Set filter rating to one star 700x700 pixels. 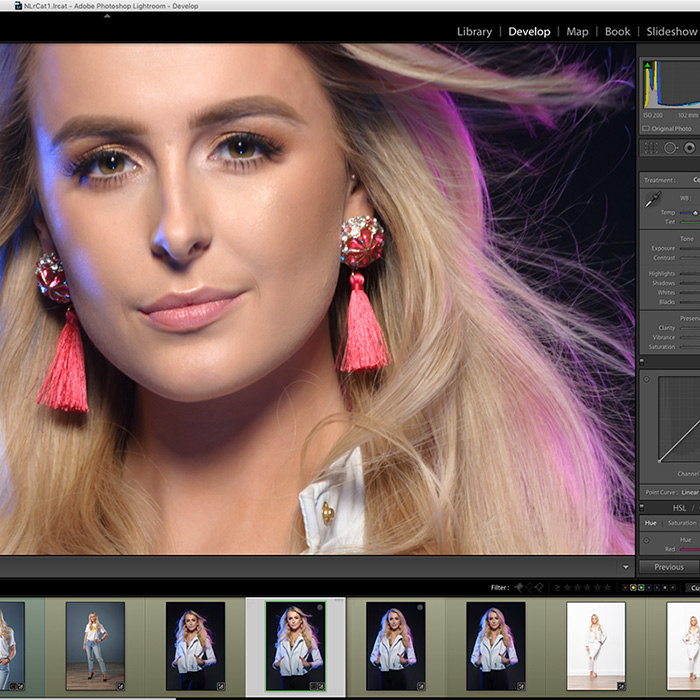click(567, 588)
